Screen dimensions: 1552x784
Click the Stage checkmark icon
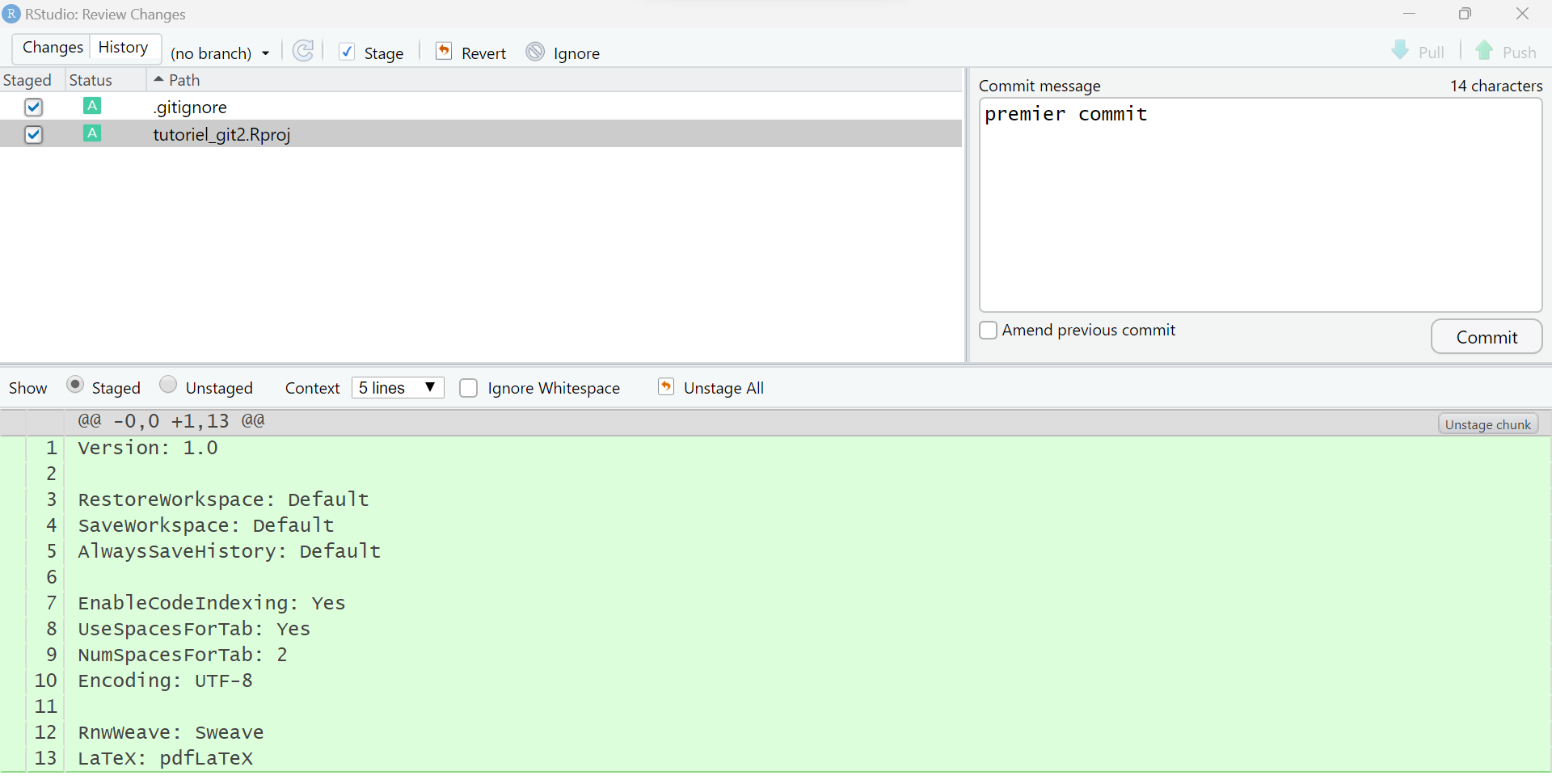(x=347, y=52)
